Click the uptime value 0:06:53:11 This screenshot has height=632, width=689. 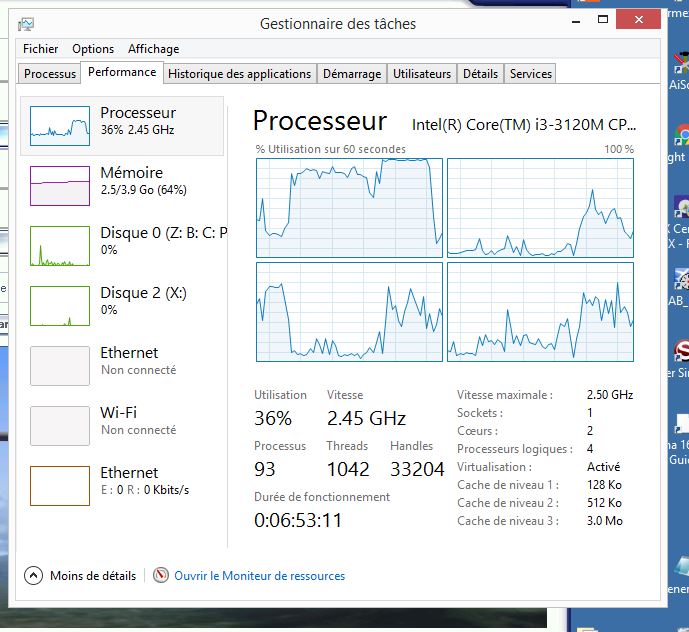click(x=298, y=520)
